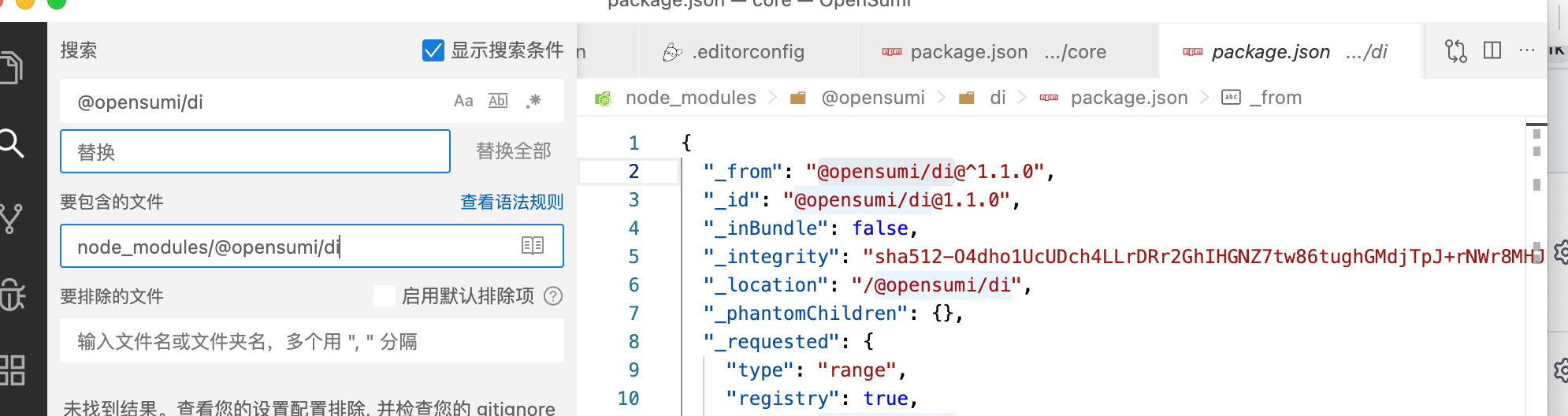Image resolution: width=1568 pixels, height=416 pixels.
Task: Switch to package.json .../core tab
Action: (1008, 52)
